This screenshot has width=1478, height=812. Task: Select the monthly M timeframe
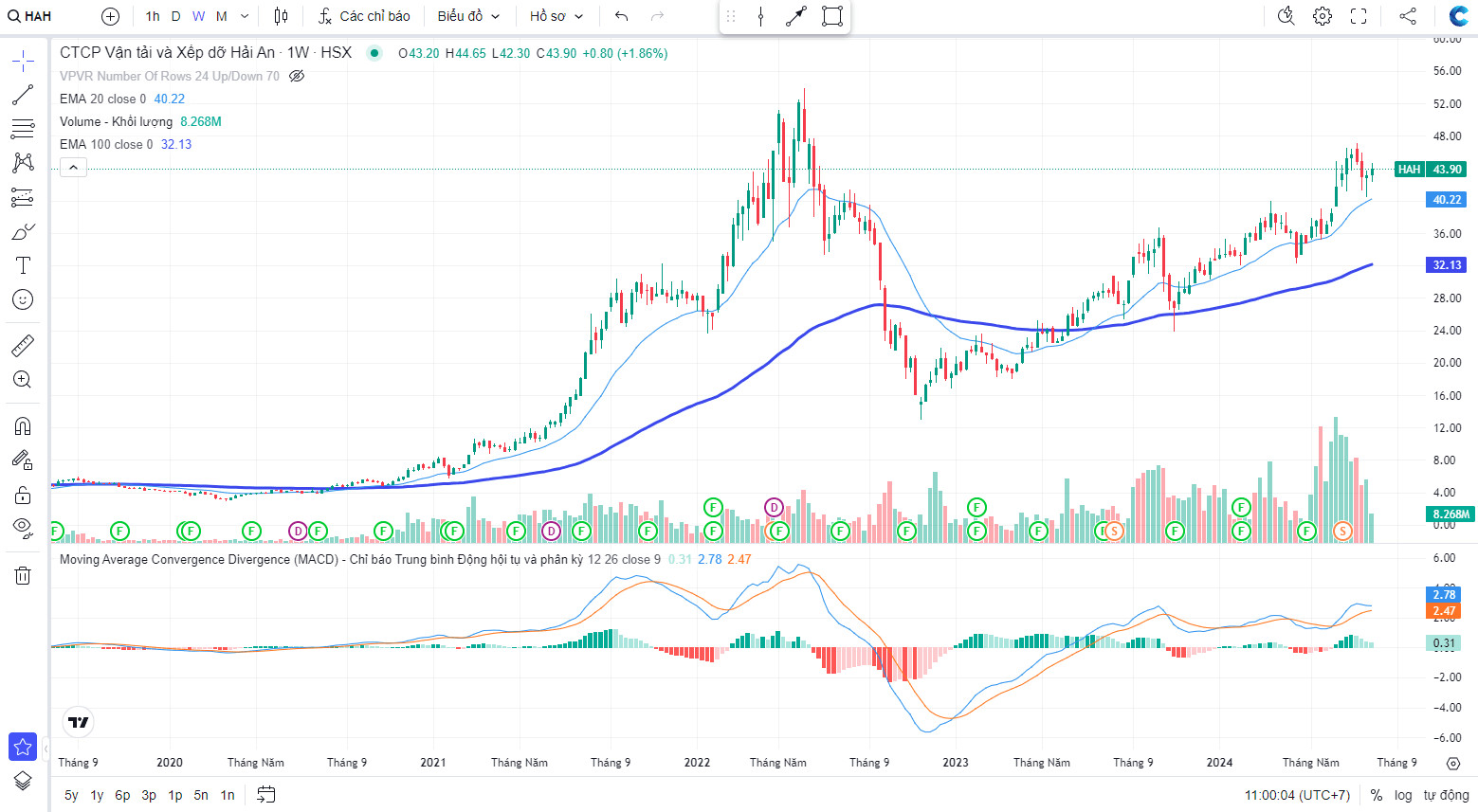point(221,16)
